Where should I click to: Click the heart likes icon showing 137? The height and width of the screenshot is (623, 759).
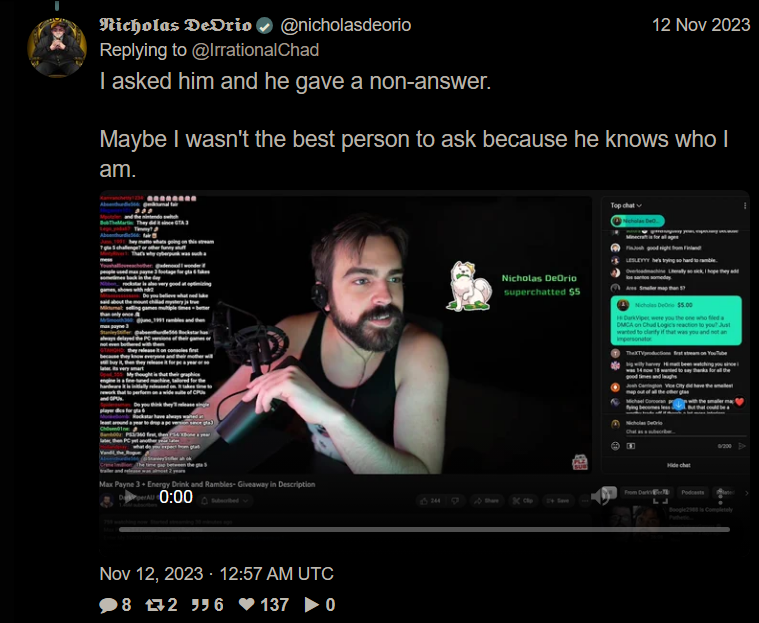[247, 605]
